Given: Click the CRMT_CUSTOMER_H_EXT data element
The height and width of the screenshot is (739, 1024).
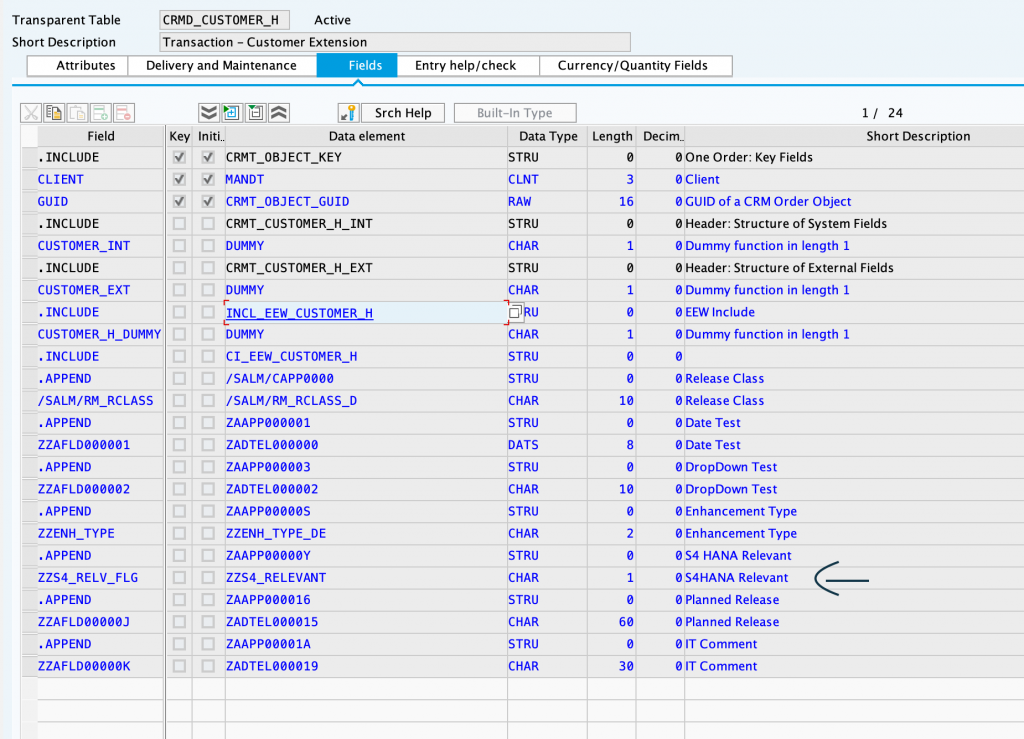Looking at the screenshot, I should point(299,268).
